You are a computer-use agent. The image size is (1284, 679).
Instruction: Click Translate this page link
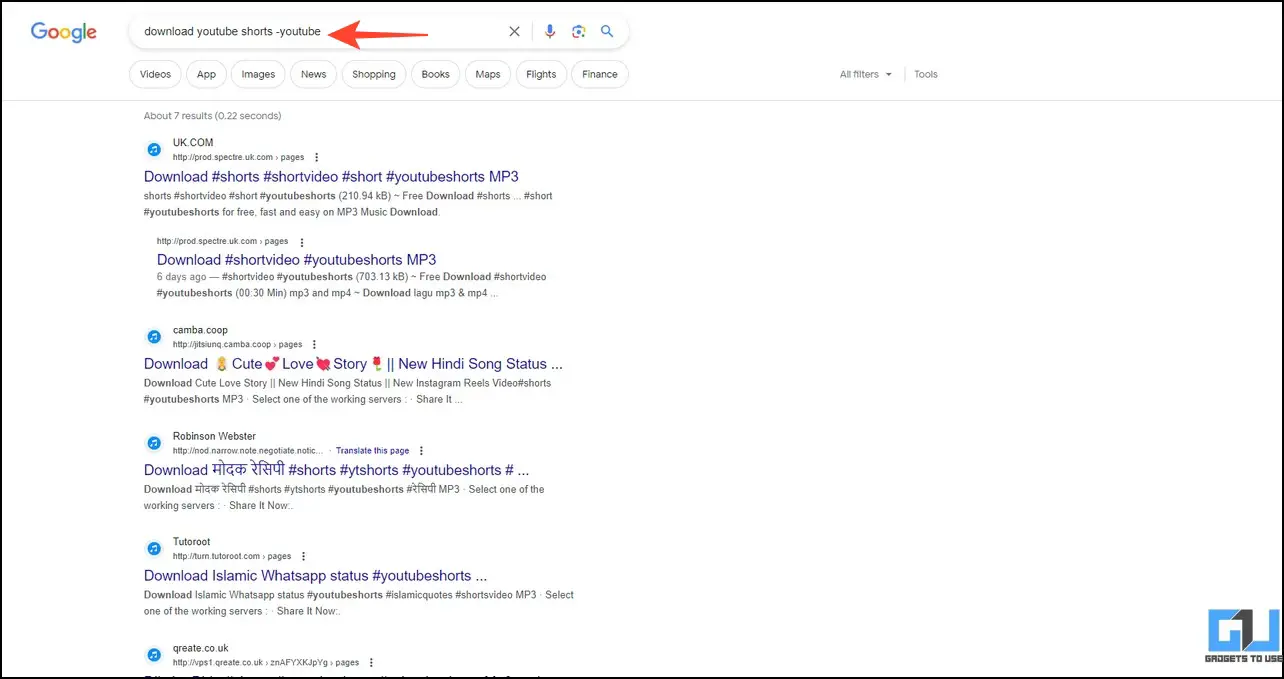372,451
